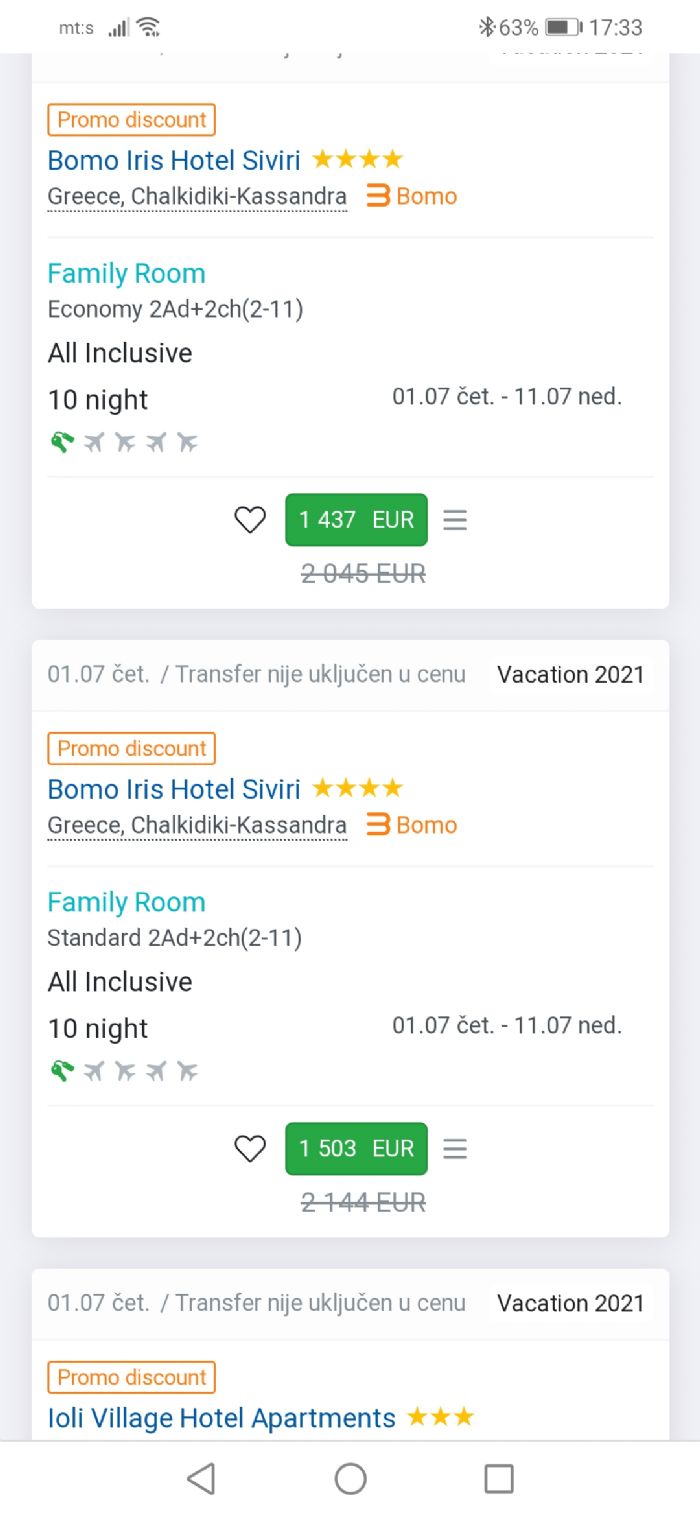Tap green phone icon in Standard offer
The height and width of the screenshot is (1517, 700).
(x=62, y=1070)
